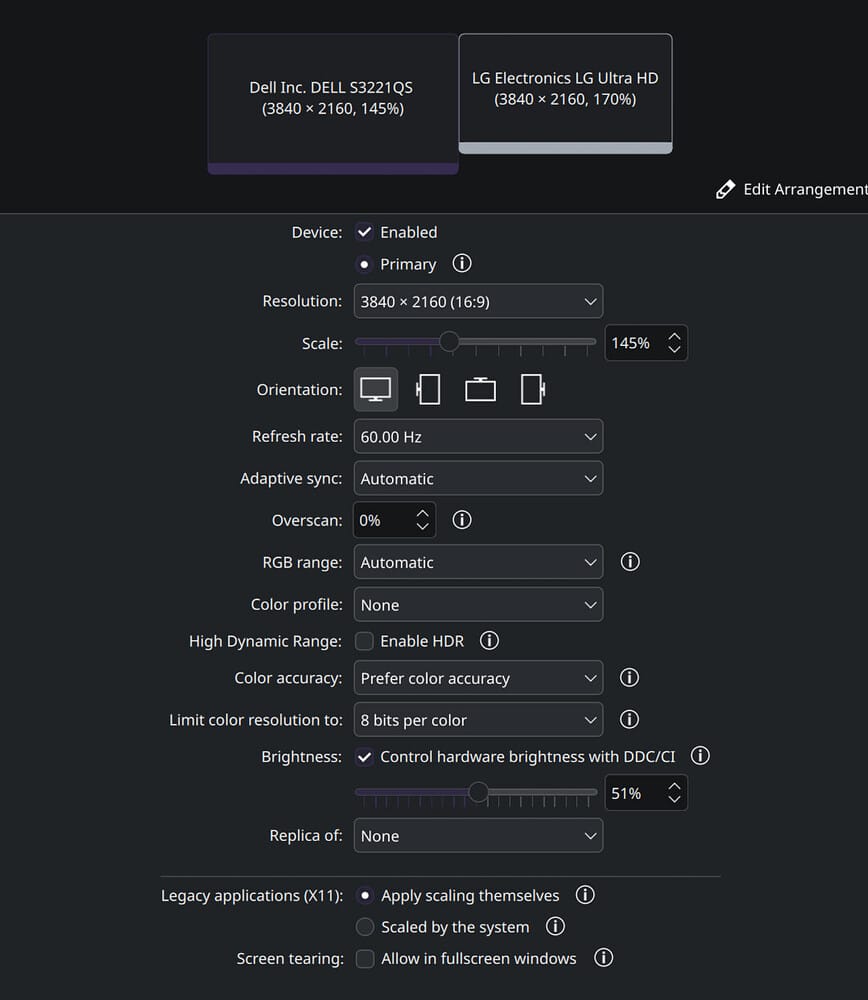Viewport: 868px width, 1000px height.
Task: Select the portrait (flipped) orientation icon
Action: pos(532,389)
